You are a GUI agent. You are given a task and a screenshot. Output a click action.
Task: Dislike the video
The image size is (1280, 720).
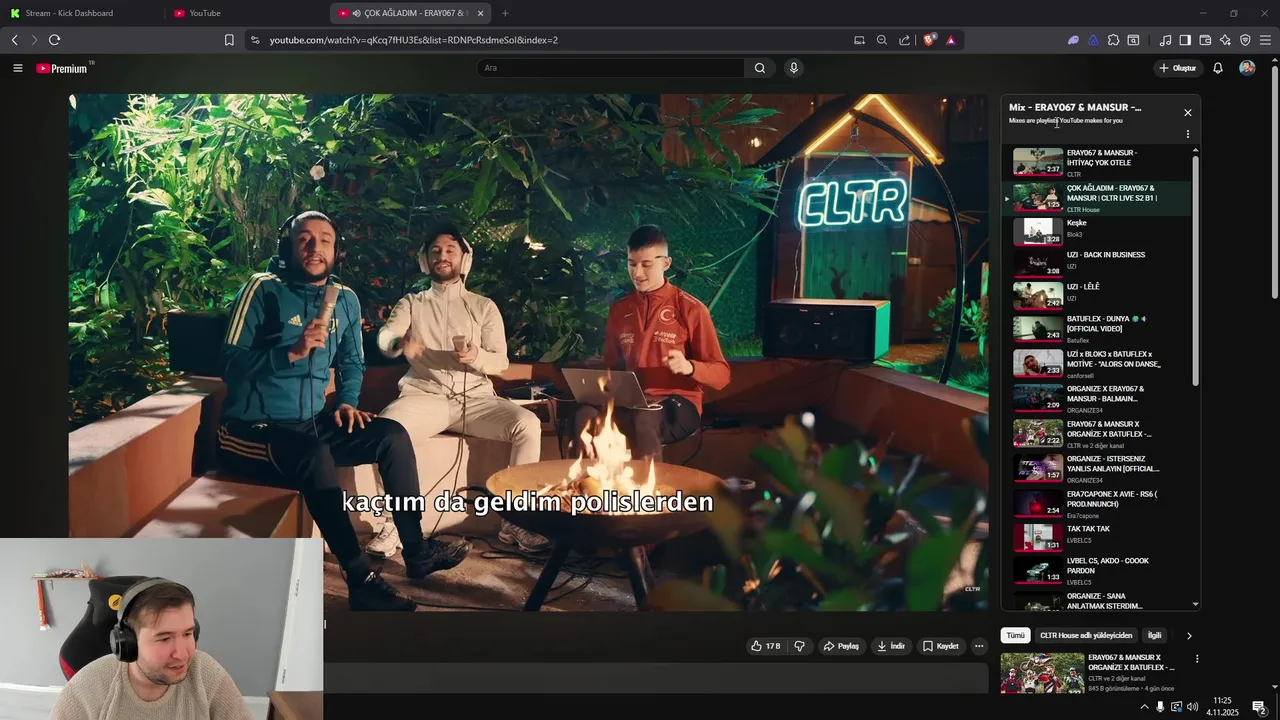click(799, 646)
